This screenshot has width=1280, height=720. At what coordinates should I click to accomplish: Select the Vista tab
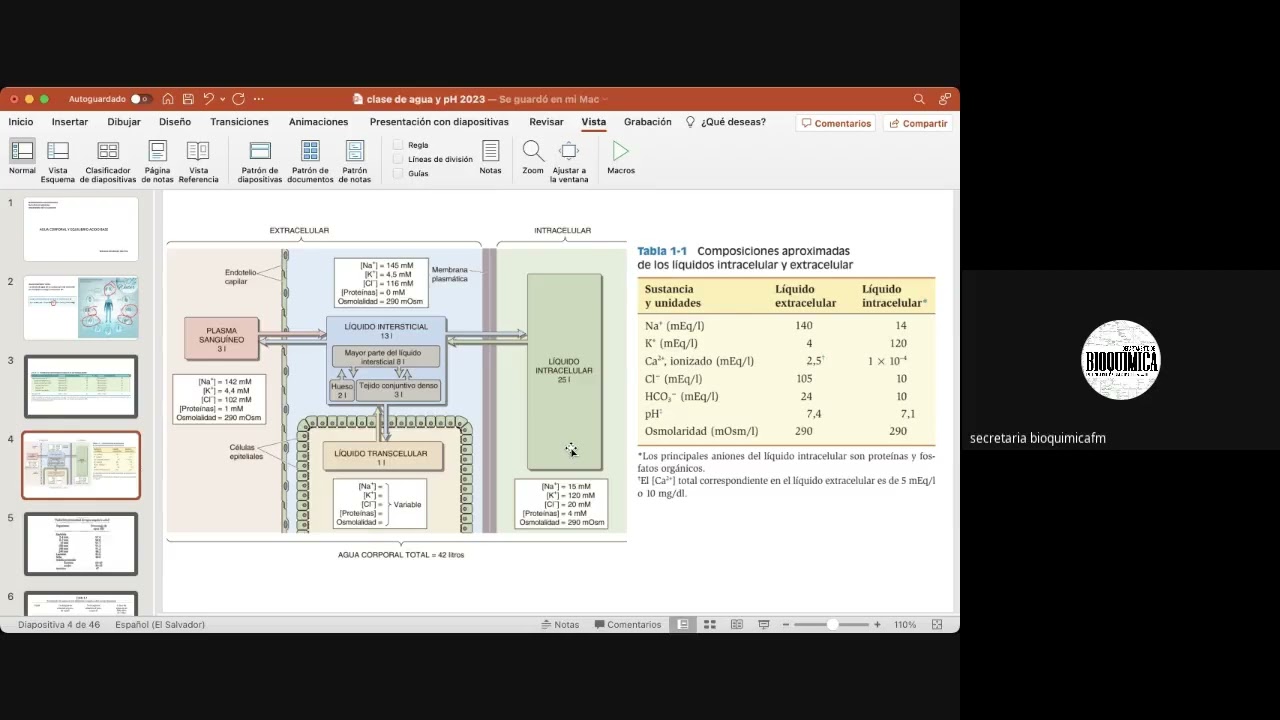click(594, 122)
